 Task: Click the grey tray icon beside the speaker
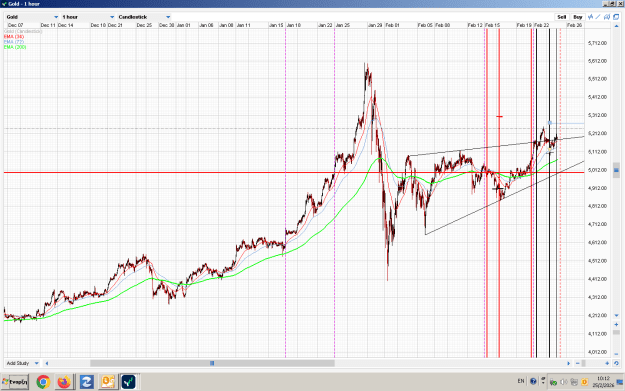(x=574, y=382)
